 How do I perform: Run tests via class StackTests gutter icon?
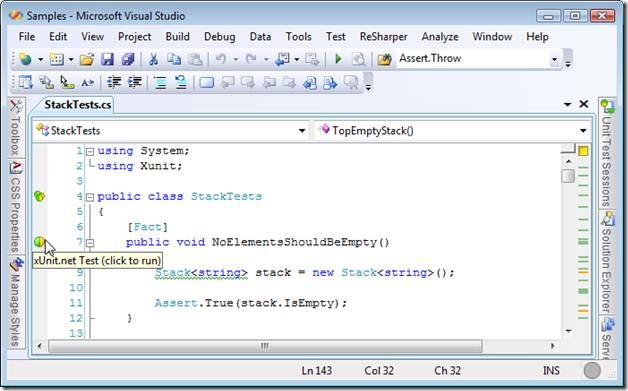[39, 196]
